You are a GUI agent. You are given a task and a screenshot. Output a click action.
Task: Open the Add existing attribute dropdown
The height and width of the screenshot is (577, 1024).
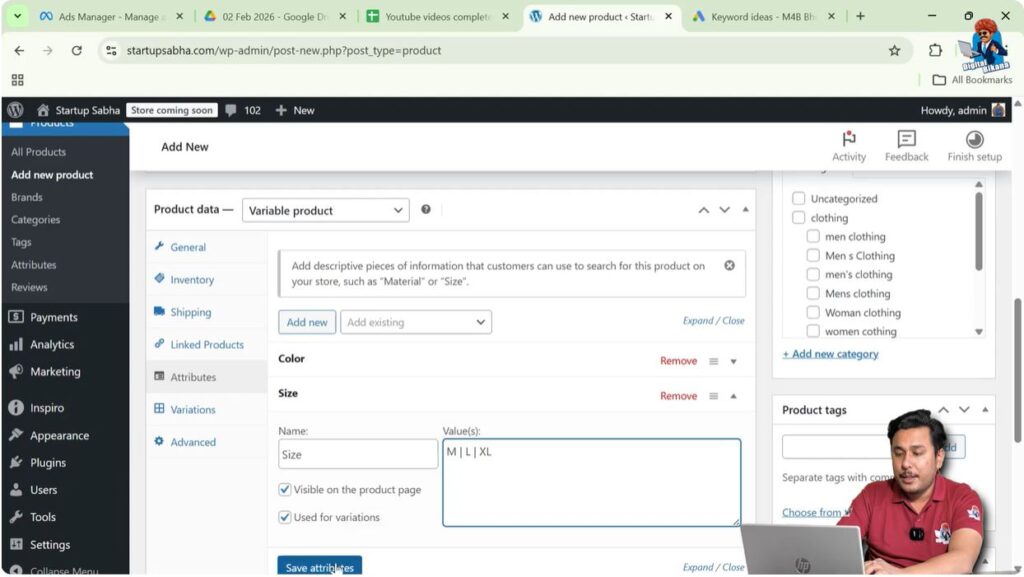[x=416, y=322]
